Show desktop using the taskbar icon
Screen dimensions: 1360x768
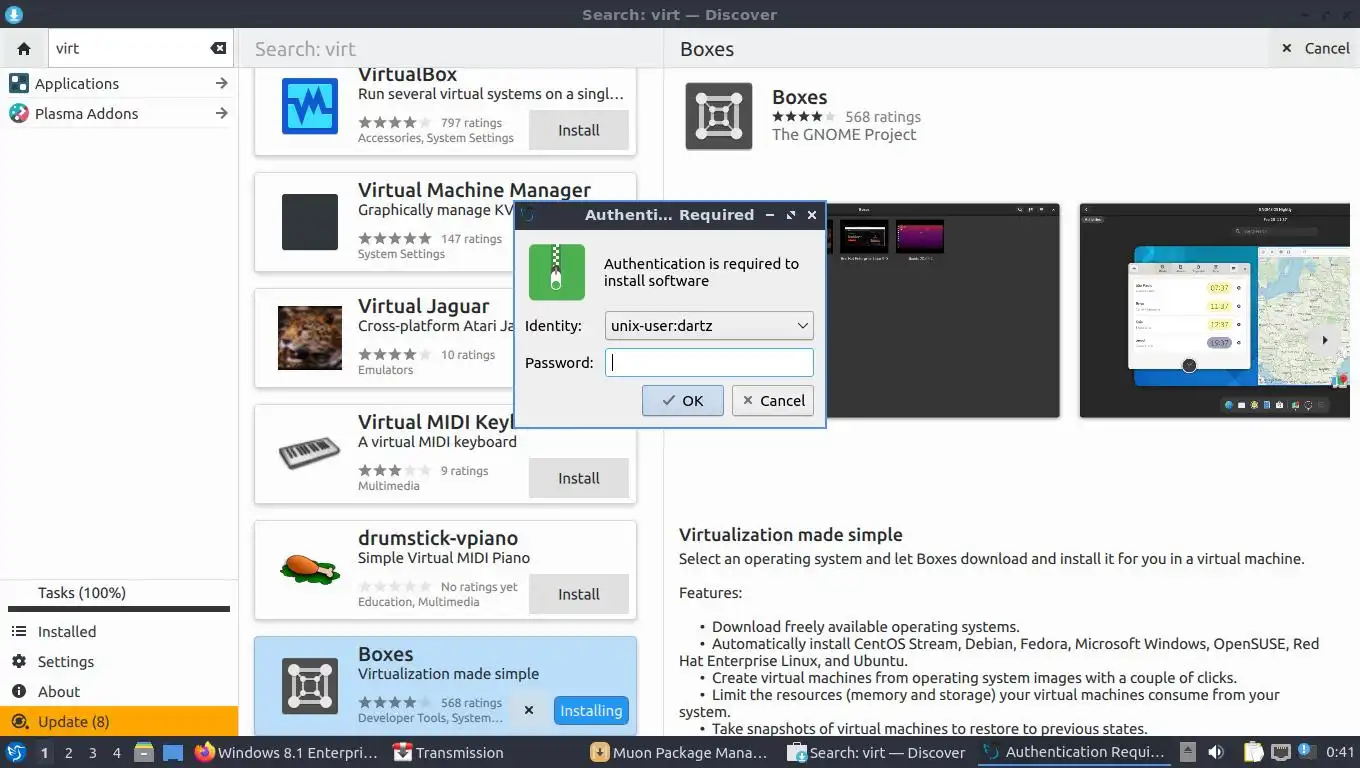173,752
